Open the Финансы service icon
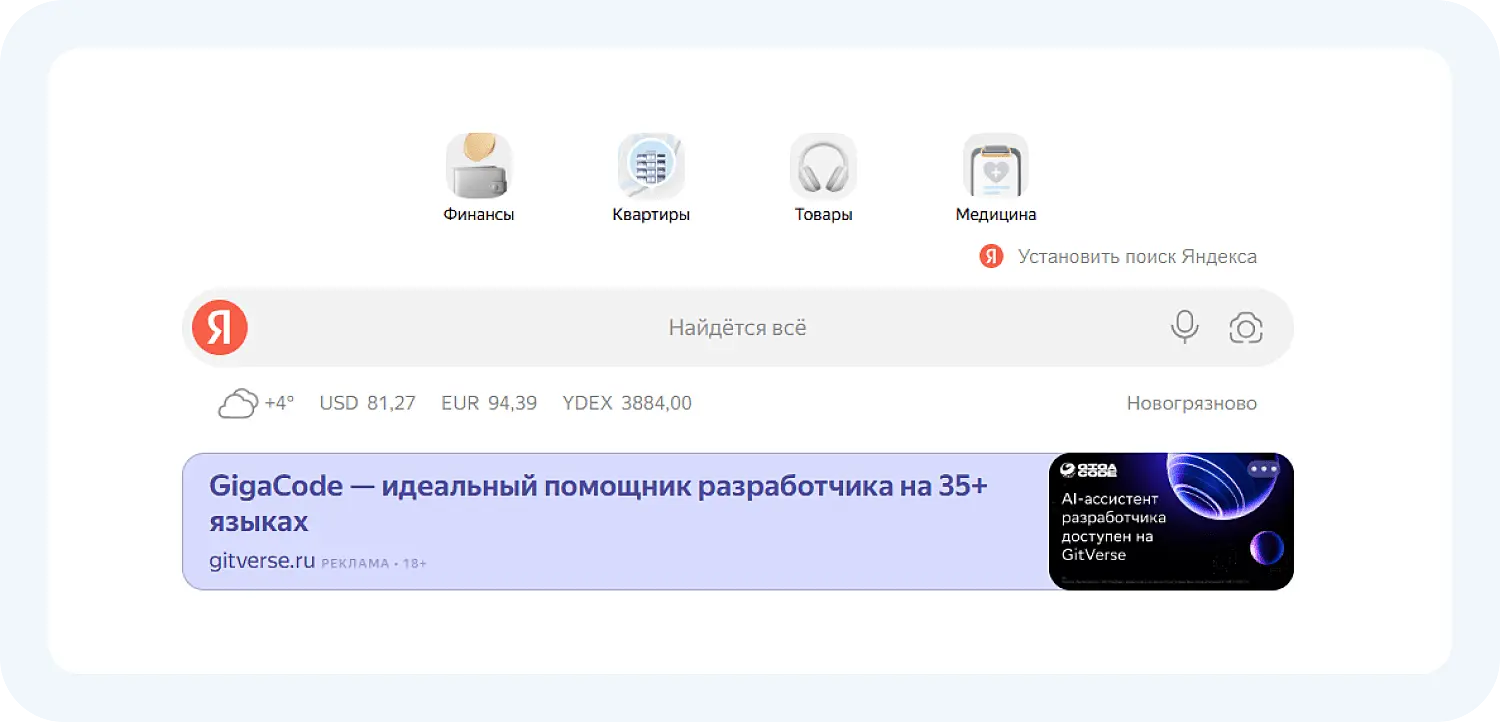 pos(479,167)
